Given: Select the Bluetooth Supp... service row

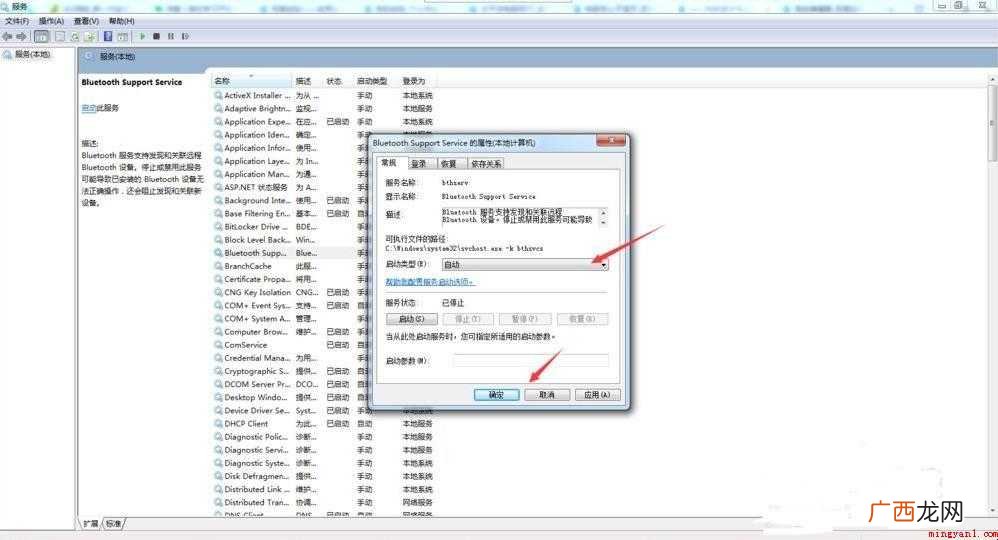Looking at the screenshot, I should point(323,253).
